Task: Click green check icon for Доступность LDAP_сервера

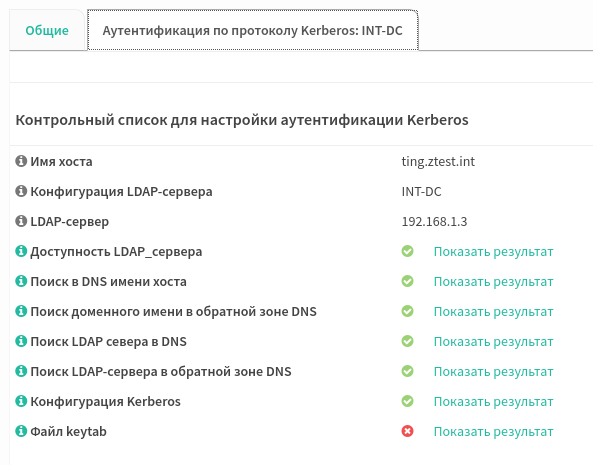Action: 407,251
